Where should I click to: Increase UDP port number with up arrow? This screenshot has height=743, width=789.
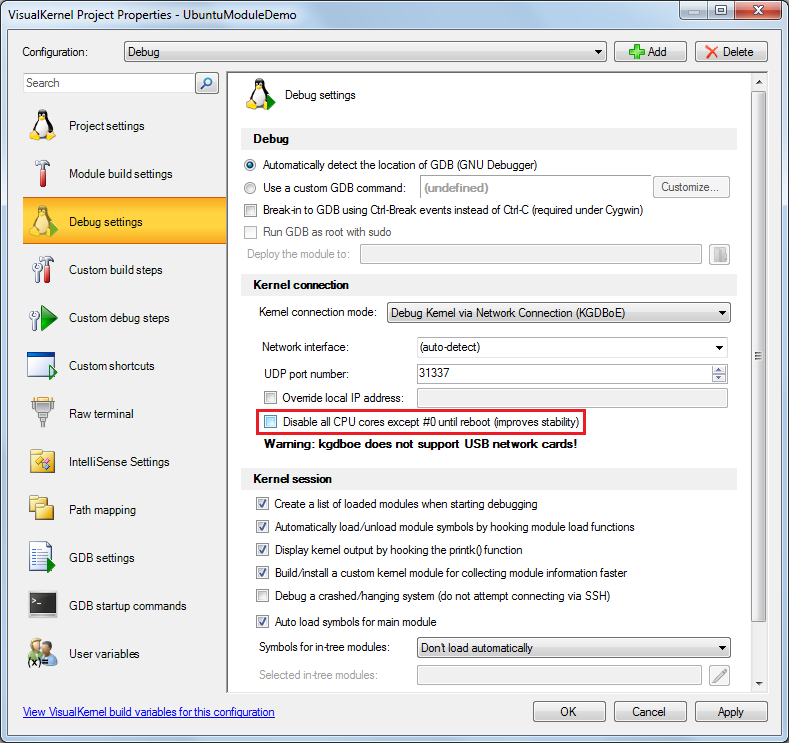coord(719,370)
